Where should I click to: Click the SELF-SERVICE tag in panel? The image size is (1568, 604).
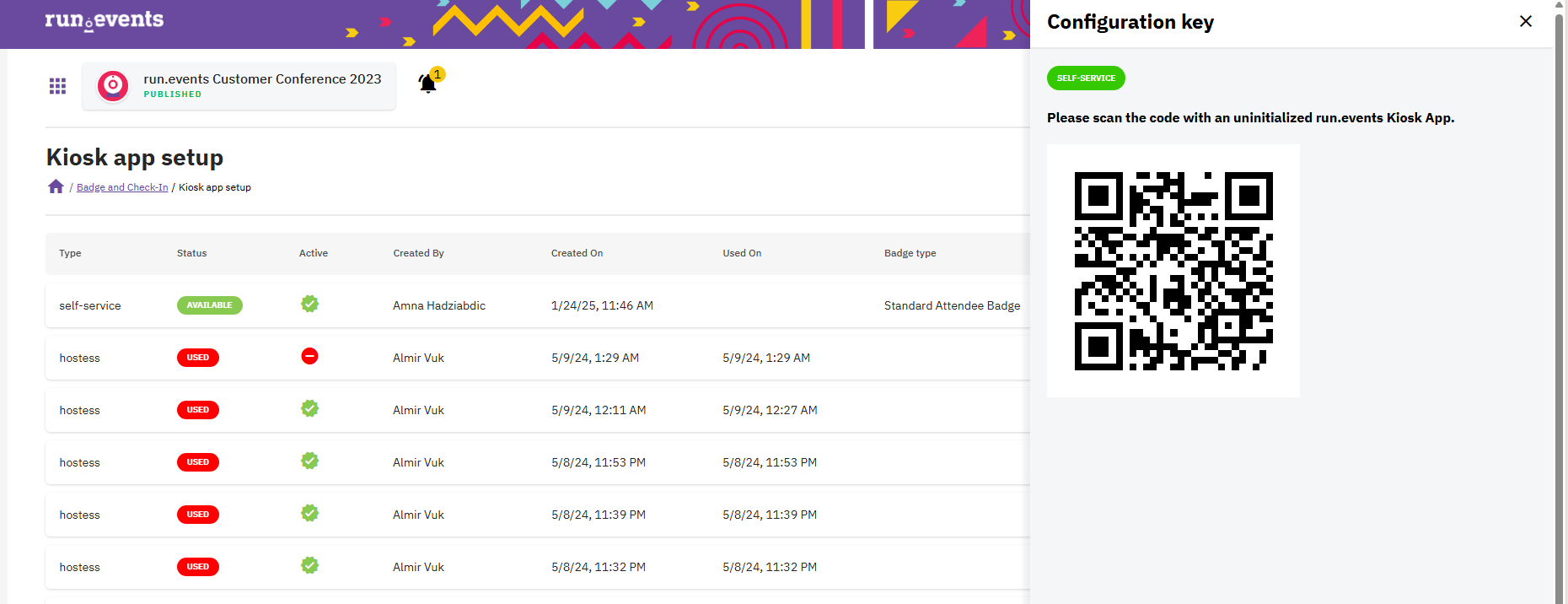pyautogui.click(x=1086, y=78)
